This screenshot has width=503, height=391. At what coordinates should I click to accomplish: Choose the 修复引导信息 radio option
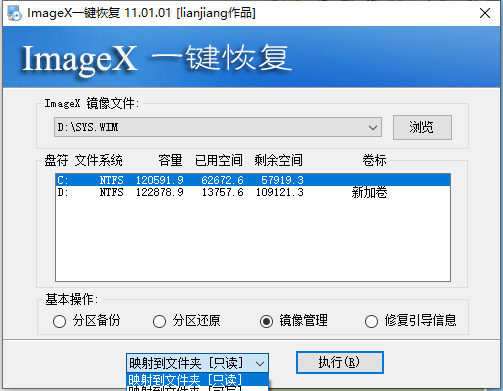click(410, 321)
